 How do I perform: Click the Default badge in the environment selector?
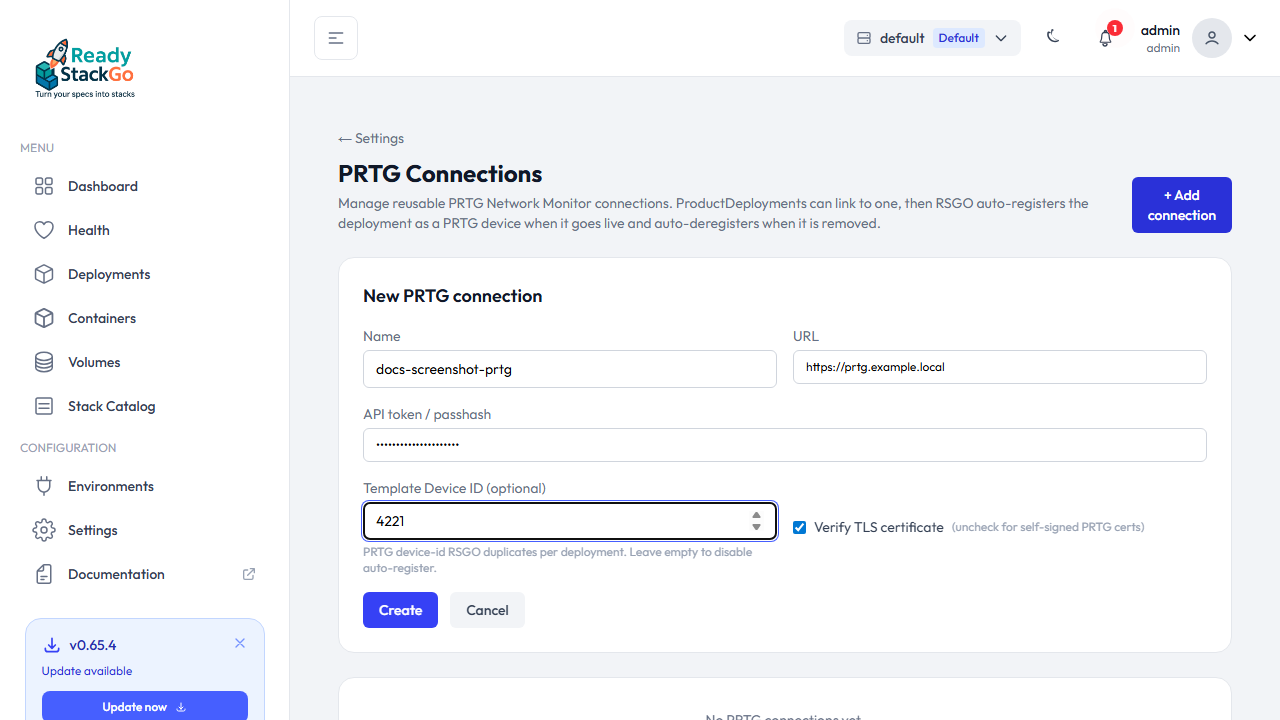click(958, 38)
